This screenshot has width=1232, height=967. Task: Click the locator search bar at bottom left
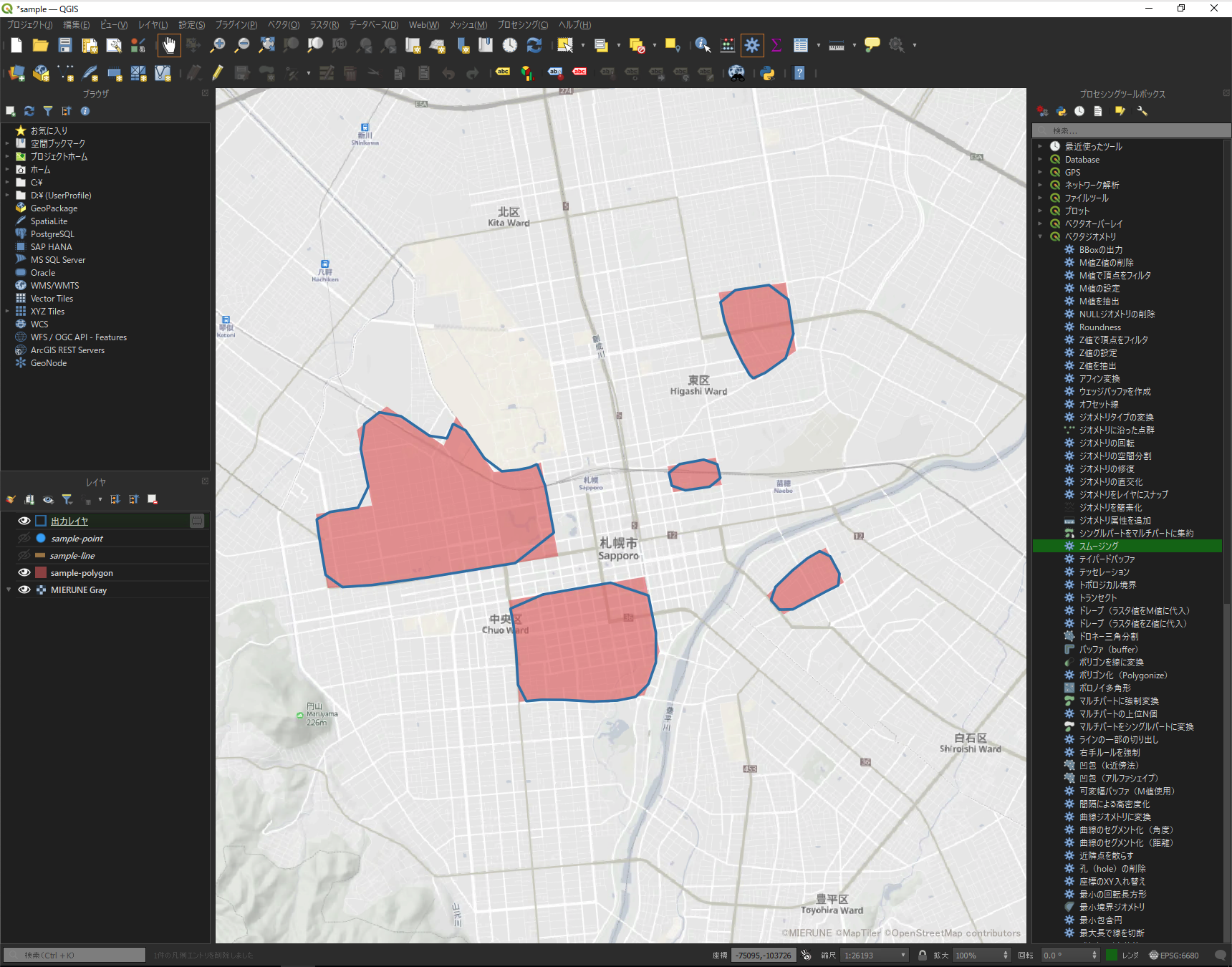coord(74,955)
